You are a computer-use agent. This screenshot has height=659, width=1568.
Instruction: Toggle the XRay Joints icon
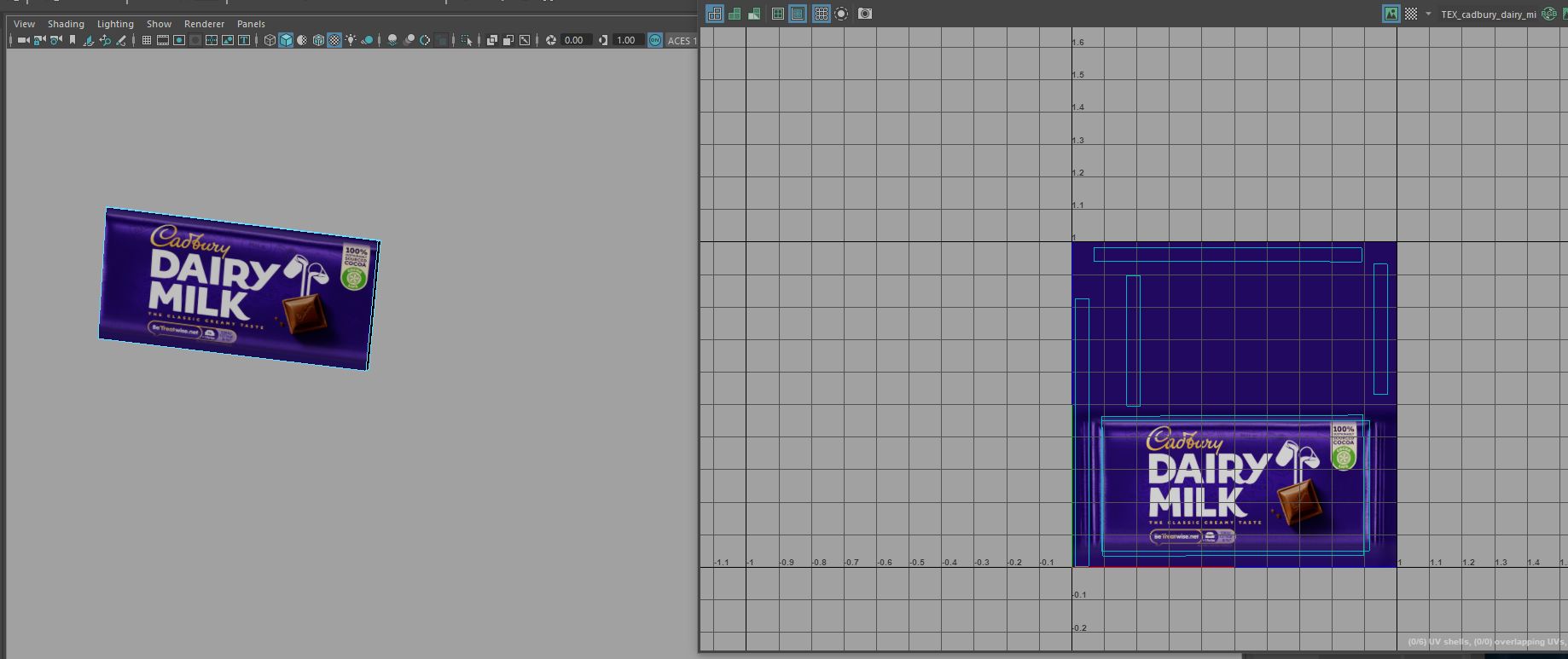[x=525, y=40]
